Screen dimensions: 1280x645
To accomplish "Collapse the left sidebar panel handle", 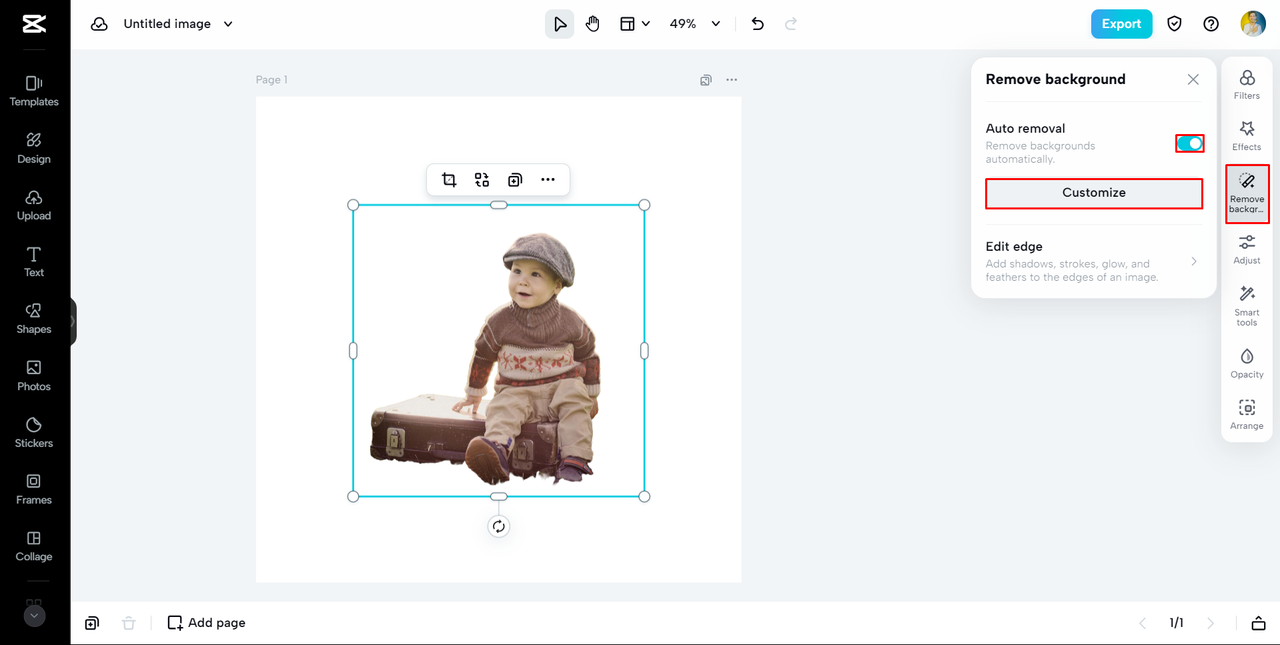I will (x=73, y=322).
